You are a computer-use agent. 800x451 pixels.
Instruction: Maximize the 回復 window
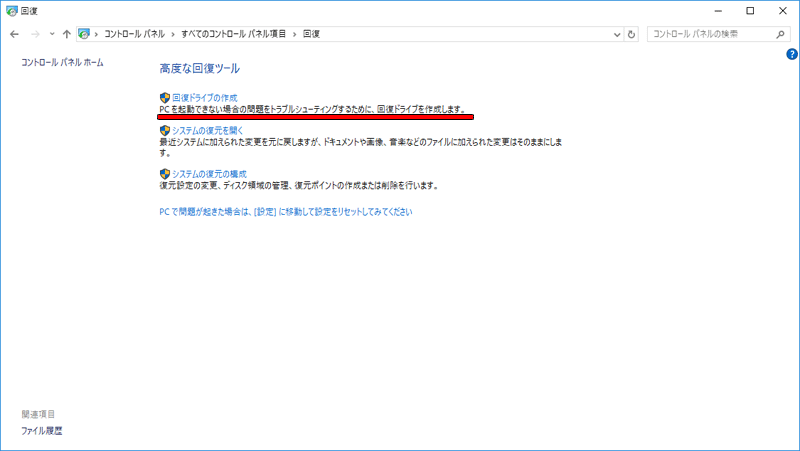[750, 11]
